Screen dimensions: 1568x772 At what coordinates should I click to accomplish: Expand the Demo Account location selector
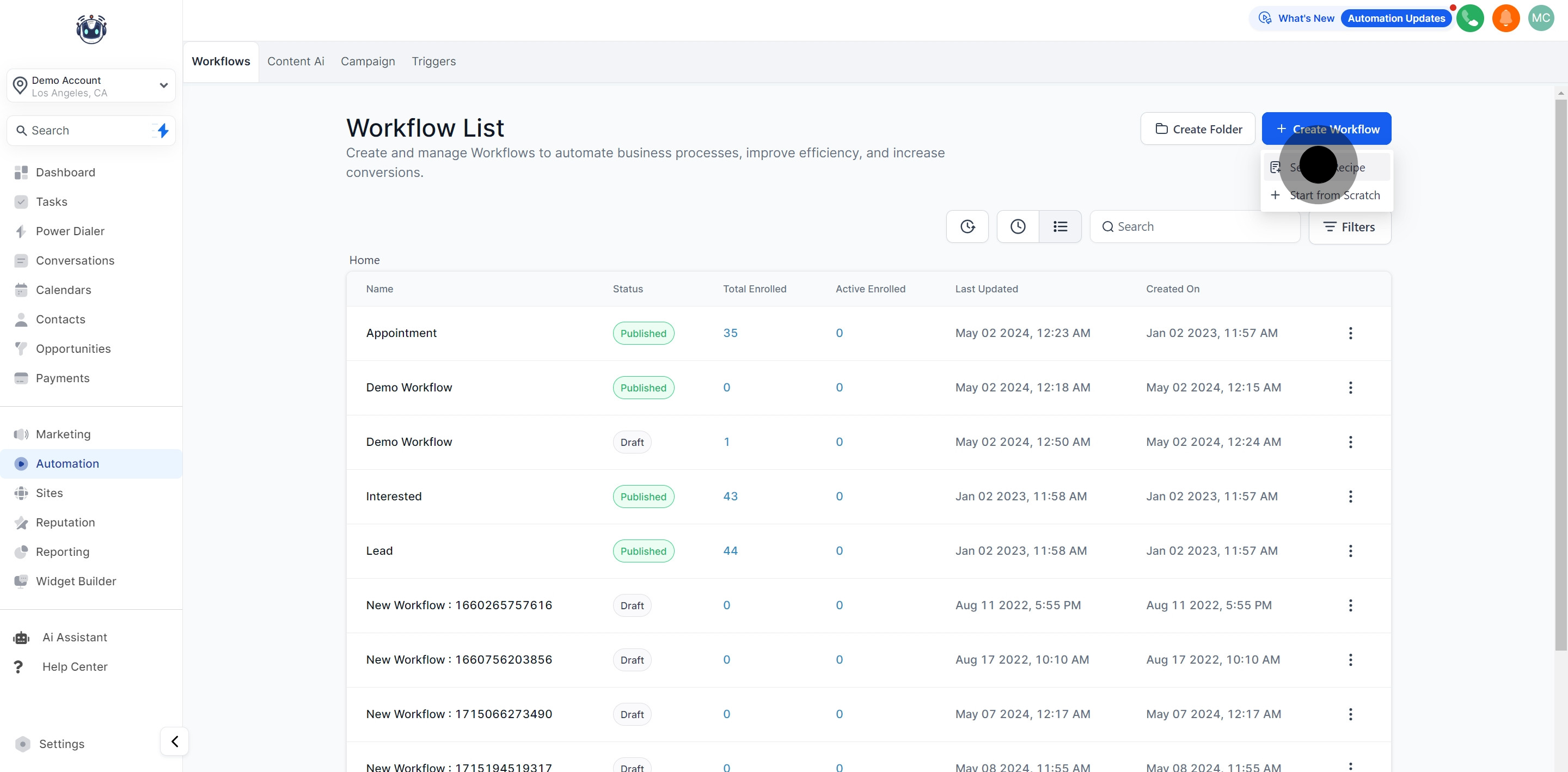coord(91,86)
